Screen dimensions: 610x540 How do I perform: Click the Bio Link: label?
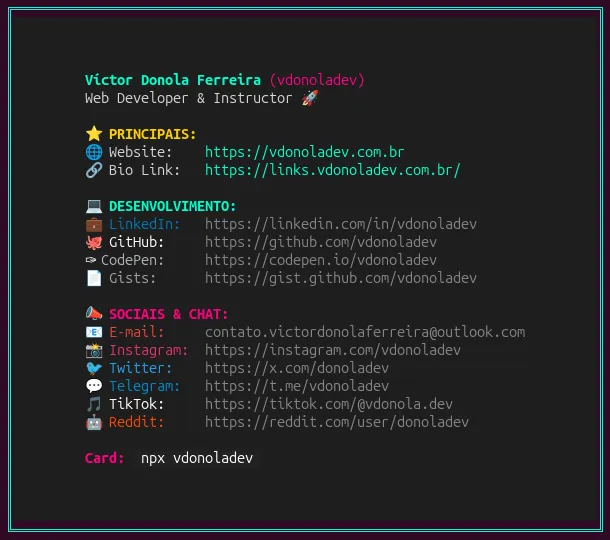pos(144,170)
